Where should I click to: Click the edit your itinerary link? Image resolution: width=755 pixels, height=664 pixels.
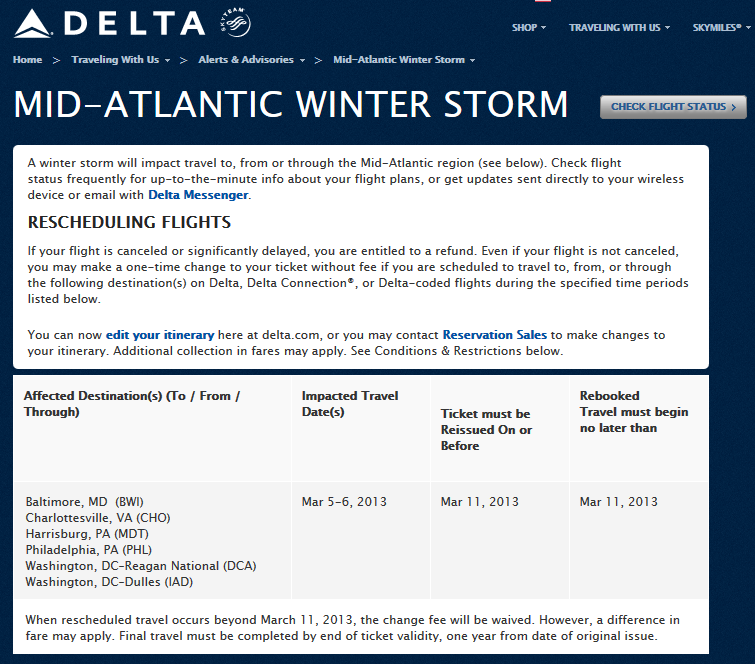tap(160, 335)
